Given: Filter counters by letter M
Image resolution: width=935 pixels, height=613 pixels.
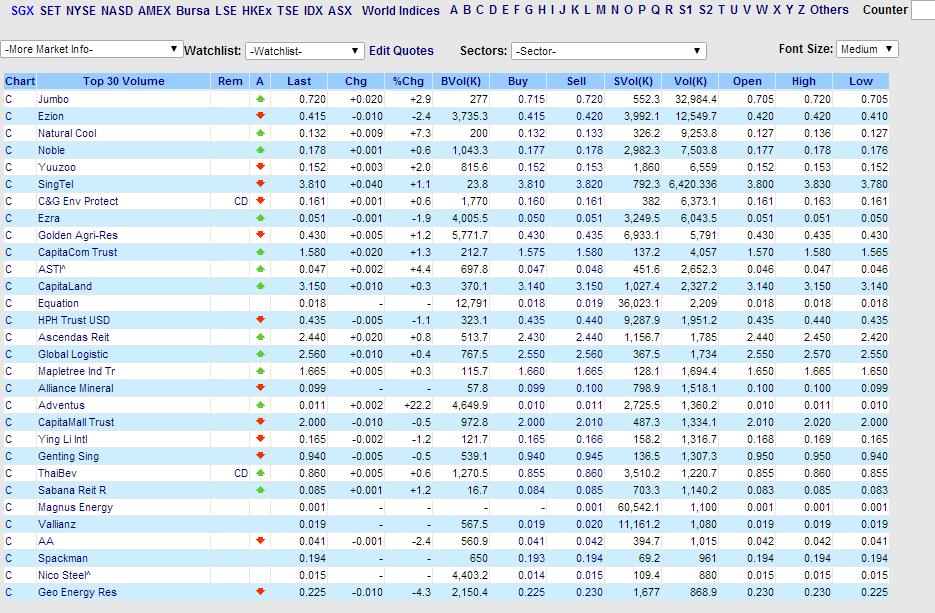Looking at the screenshot, I should [600, 10].
